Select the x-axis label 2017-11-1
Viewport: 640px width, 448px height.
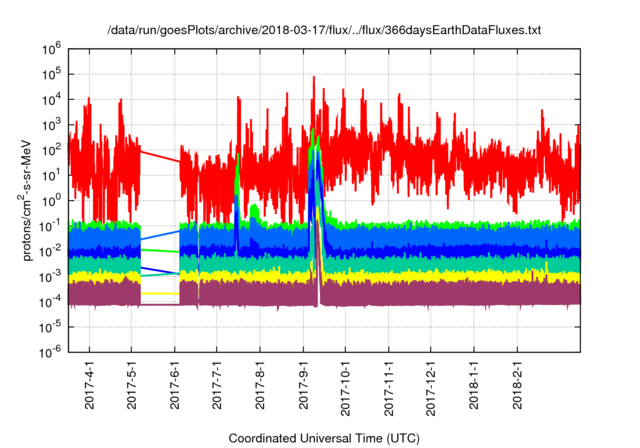coord(389,391)
